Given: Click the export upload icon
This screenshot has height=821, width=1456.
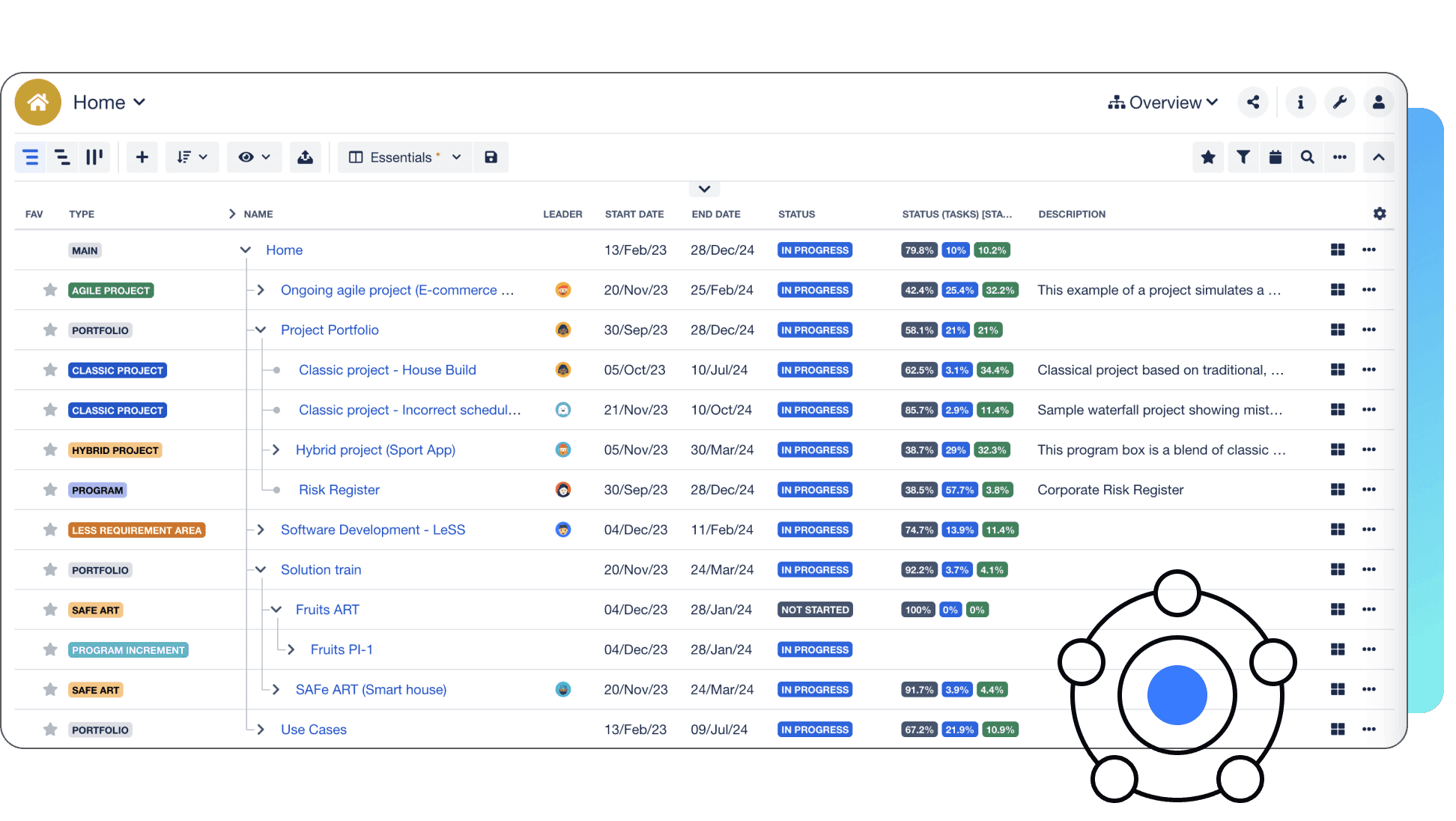Looking at the screenshot, I should (x=306, y=157).
